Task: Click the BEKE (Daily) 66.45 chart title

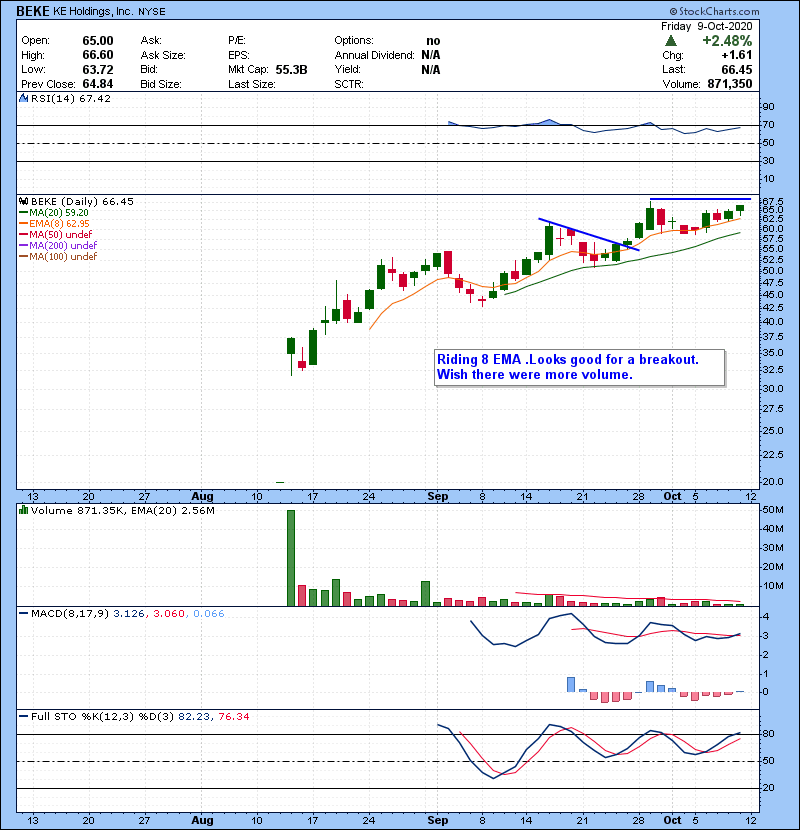Action: point(82,202)
